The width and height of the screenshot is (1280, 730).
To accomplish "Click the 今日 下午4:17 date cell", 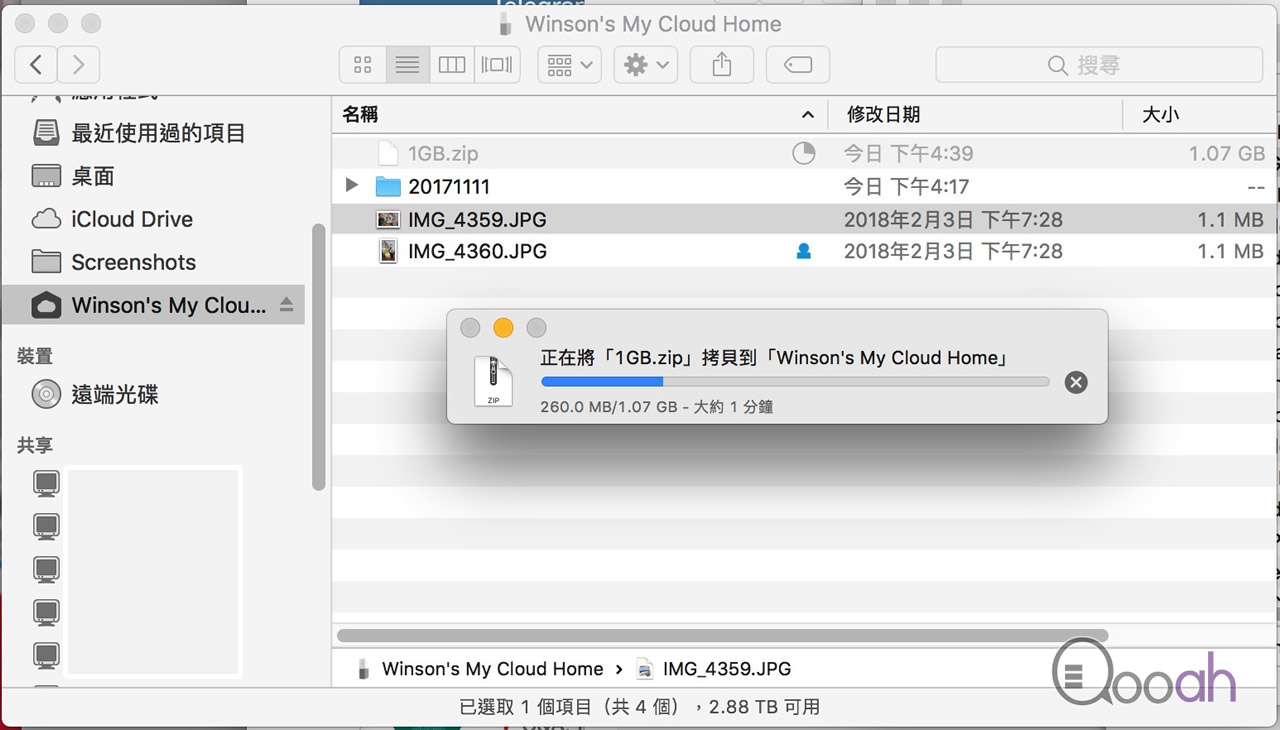I will [908, 186].
